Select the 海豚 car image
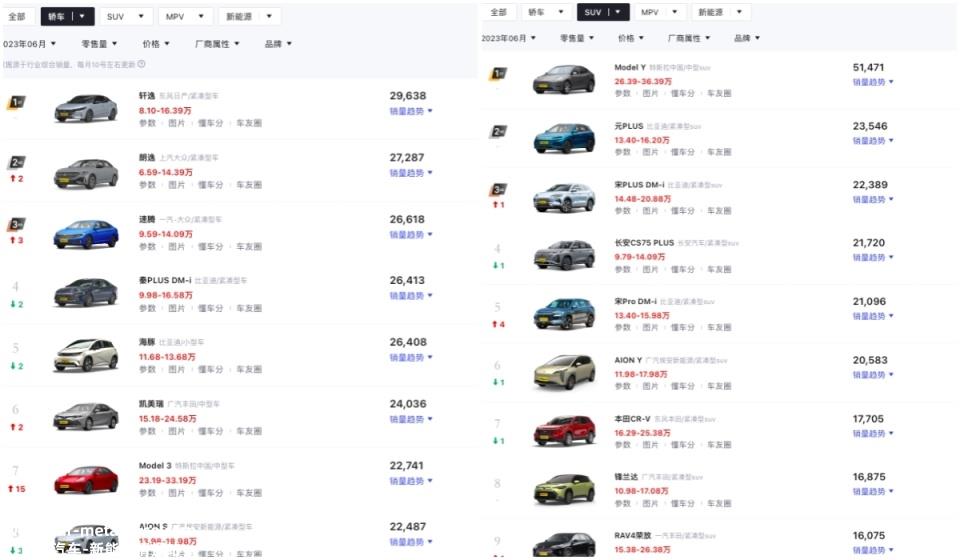 click(86, 355)
